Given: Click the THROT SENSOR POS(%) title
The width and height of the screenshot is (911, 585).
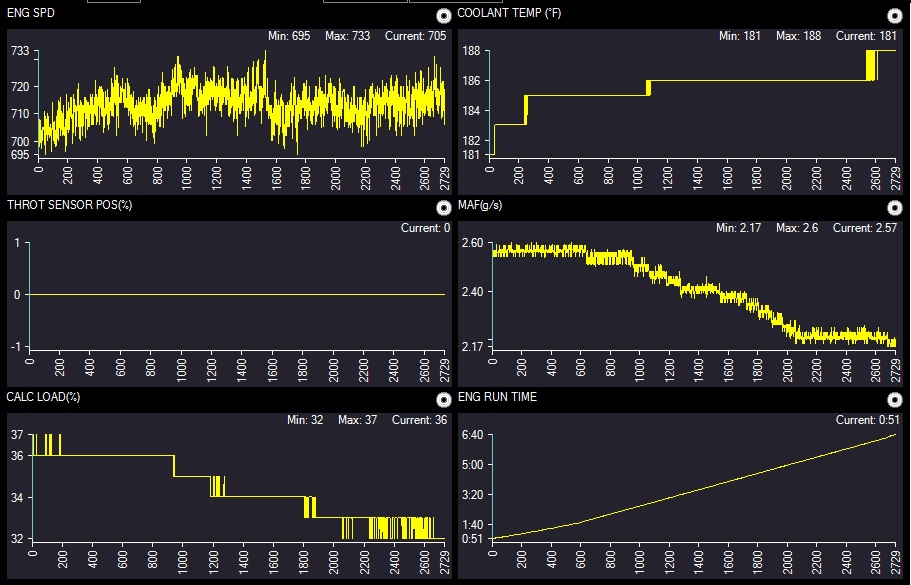Looking at the screenshot, I should (70, 205).
